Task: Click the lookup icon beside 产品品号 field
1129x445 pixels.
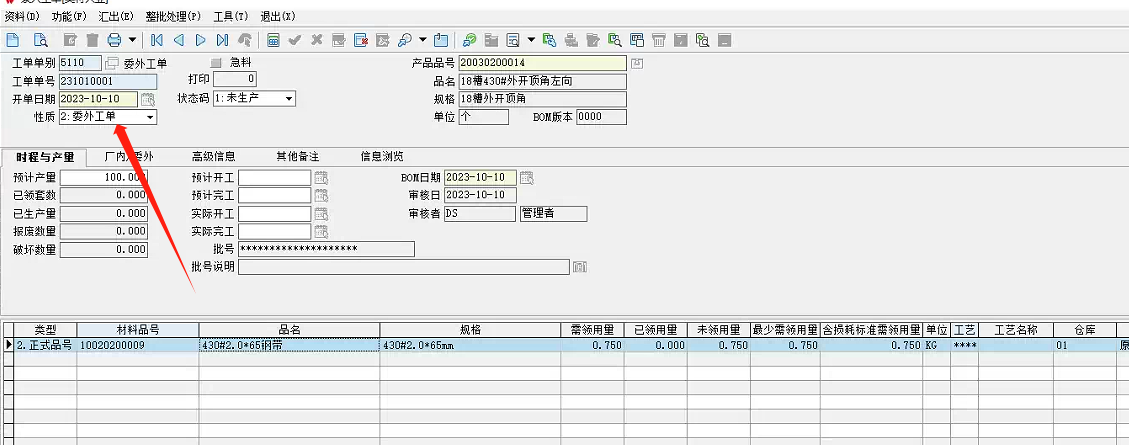Action: (x=637, y=64)
